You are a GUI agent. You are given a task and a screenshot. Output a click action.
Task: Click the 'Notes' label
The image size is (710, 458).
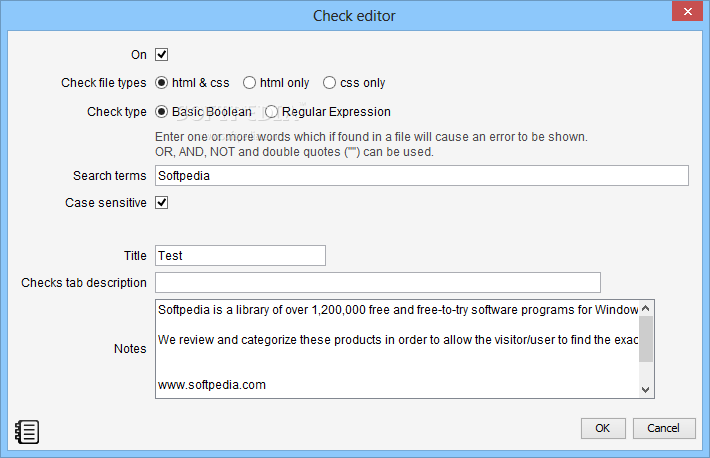[130, 349]
